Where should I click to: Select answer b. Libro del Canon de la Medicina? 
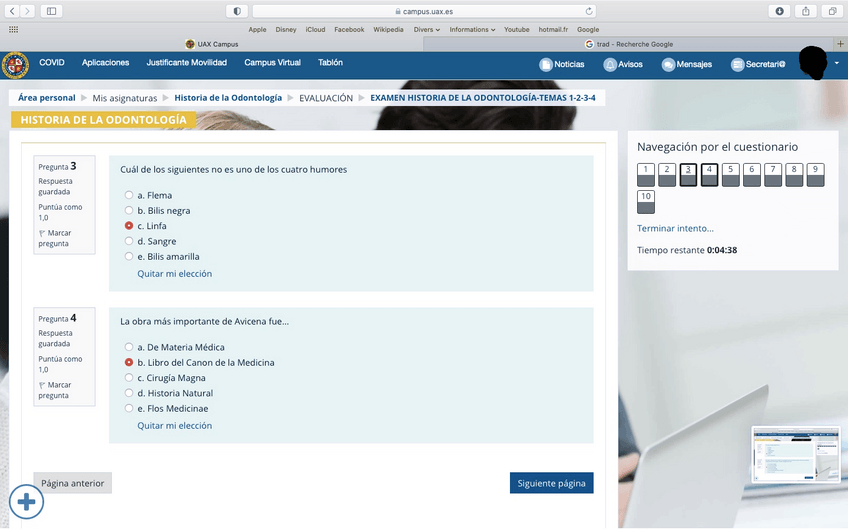129,362
